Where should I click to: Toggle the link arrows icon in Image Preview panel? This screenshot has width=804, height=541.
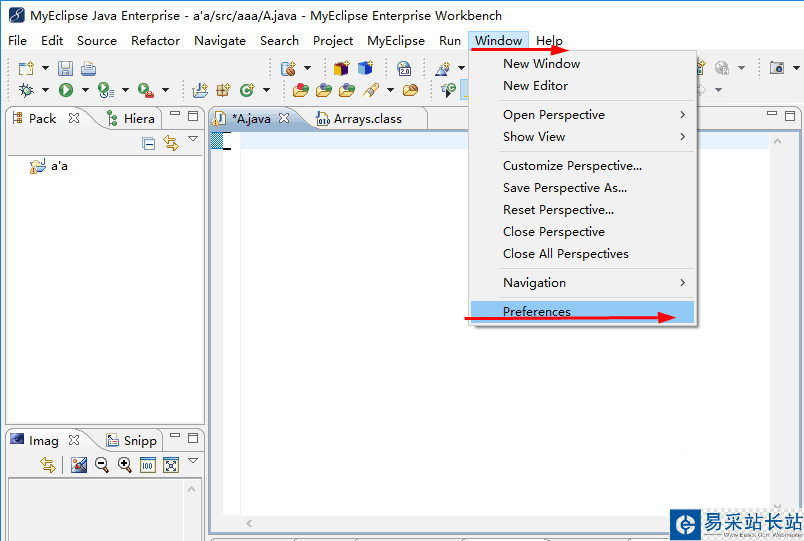[48, 465]
